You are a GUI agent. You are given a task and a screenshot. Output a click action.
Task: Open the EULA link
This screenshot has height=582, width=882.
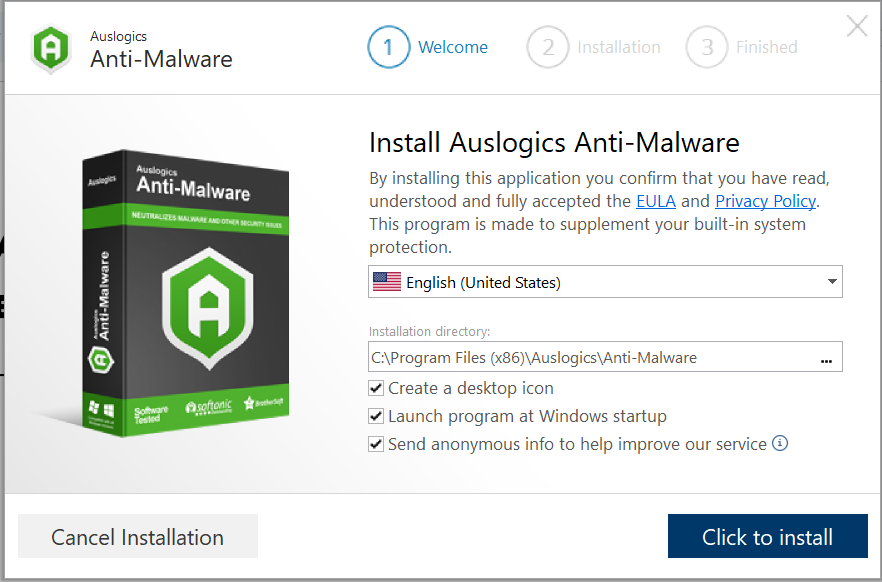click(655, 200)
